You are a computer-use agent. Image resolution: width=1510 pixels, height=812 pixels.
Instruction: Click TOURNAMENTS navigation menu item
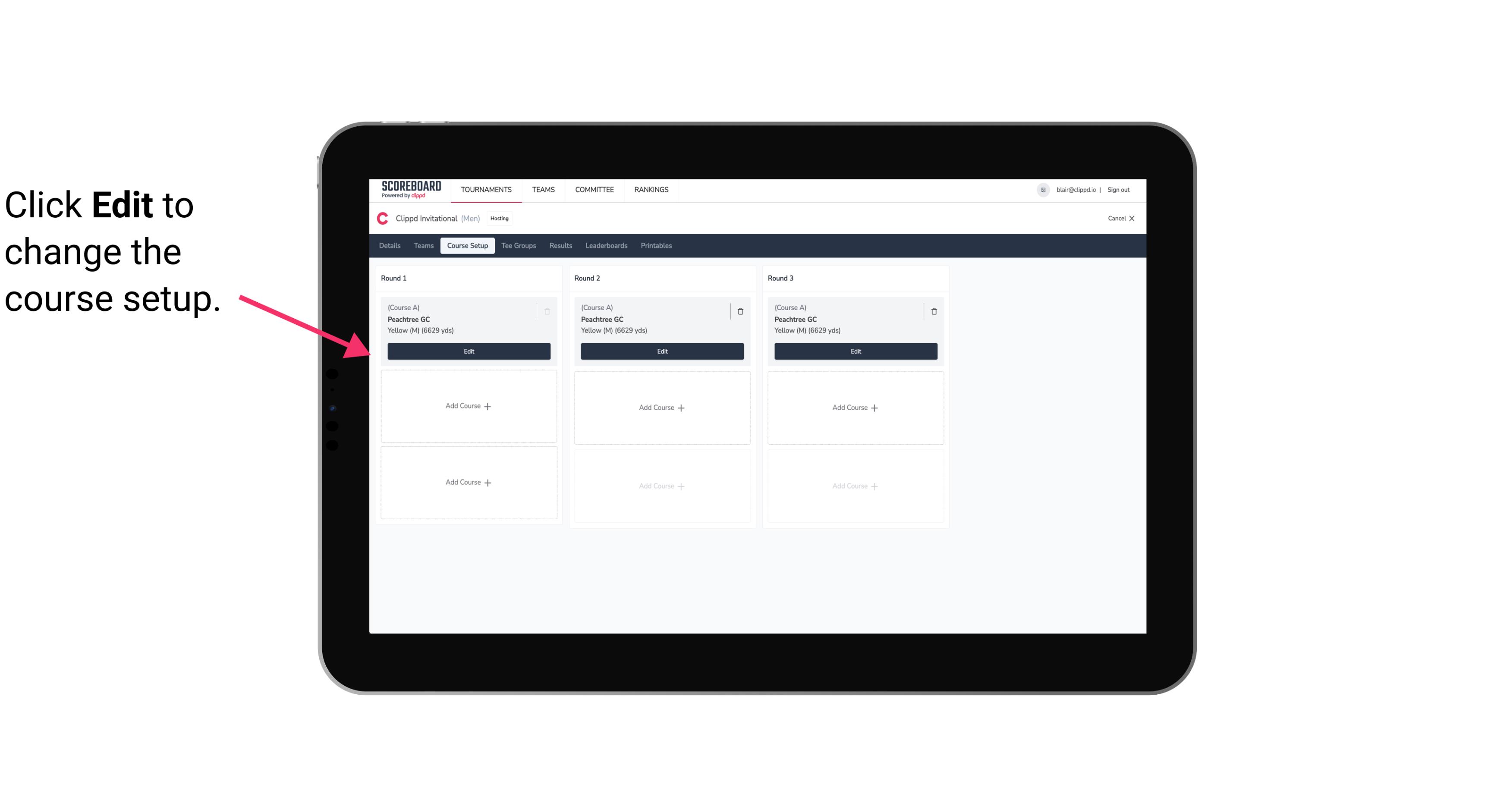tap(488, 189)
